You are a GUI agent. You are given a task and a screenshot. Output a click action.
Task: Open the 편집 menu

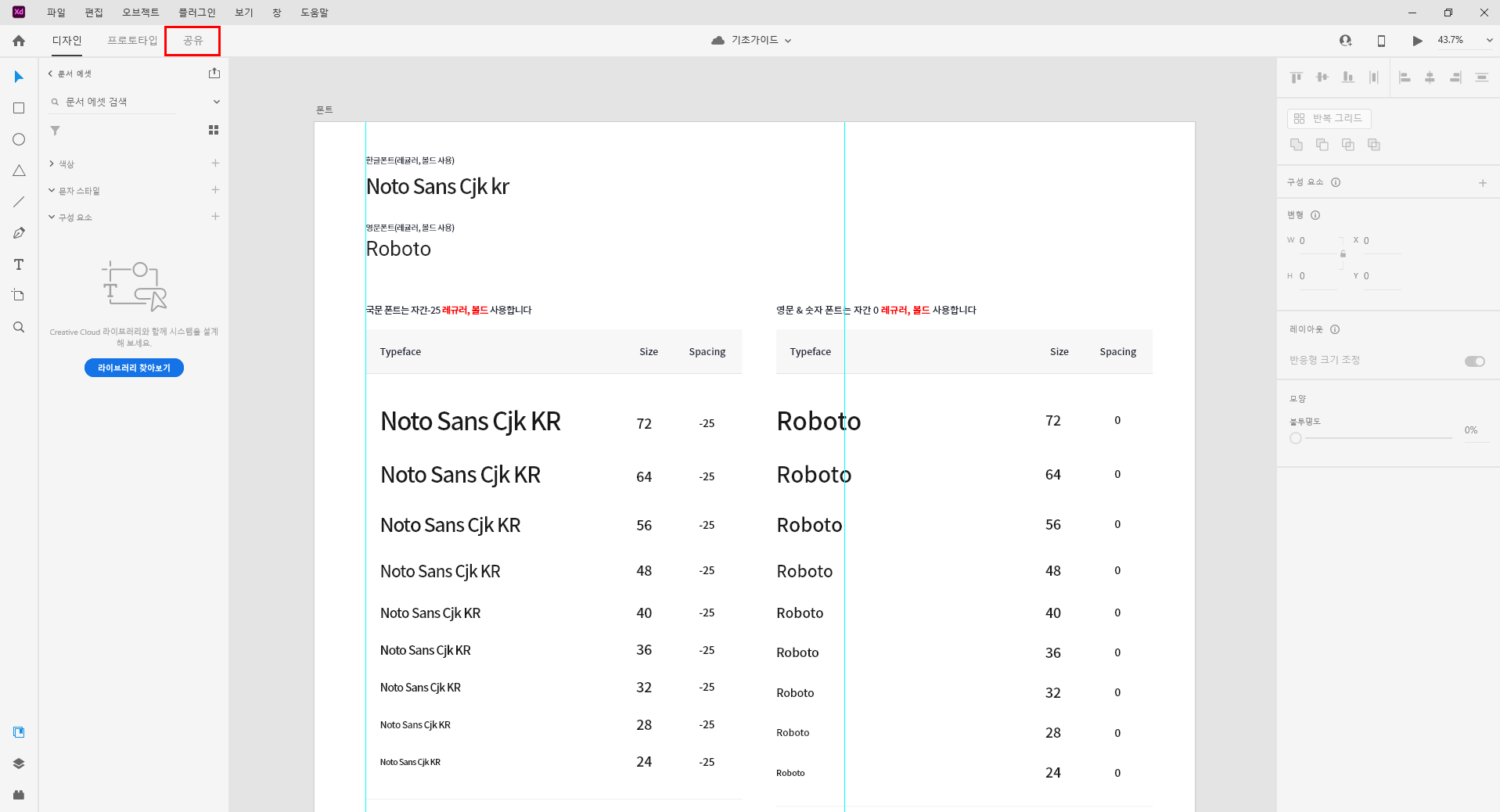point(94,13)
